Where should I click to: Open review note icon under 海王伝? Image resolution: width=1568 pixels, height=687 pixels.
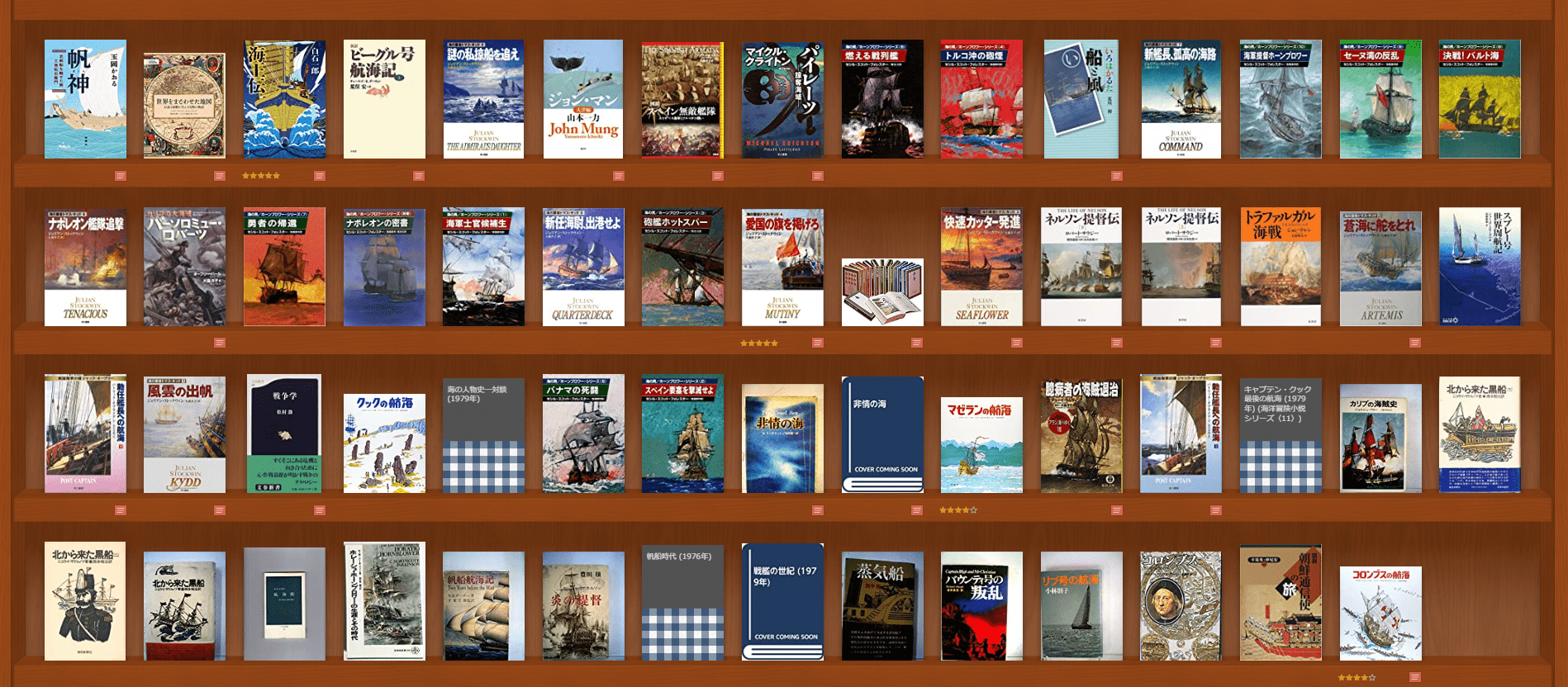coord(320,176)
